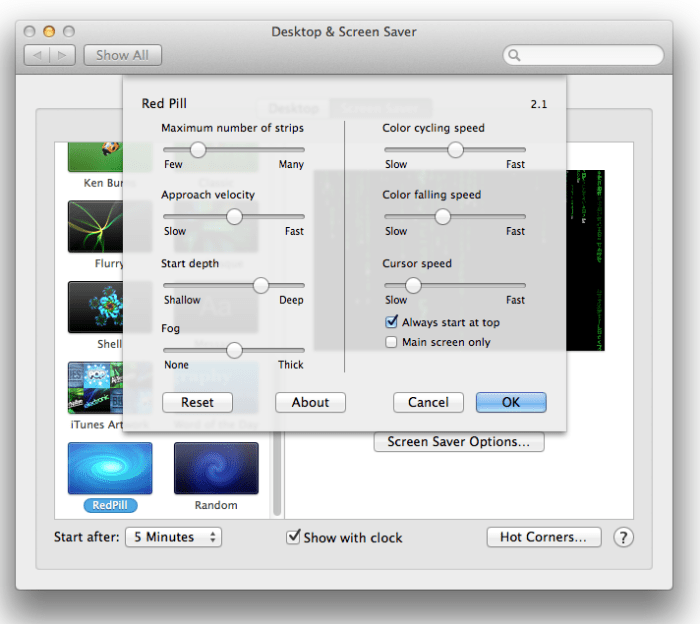Click the Maximum number of strips slider knob

pyautogui.click(x=198, y=149)
